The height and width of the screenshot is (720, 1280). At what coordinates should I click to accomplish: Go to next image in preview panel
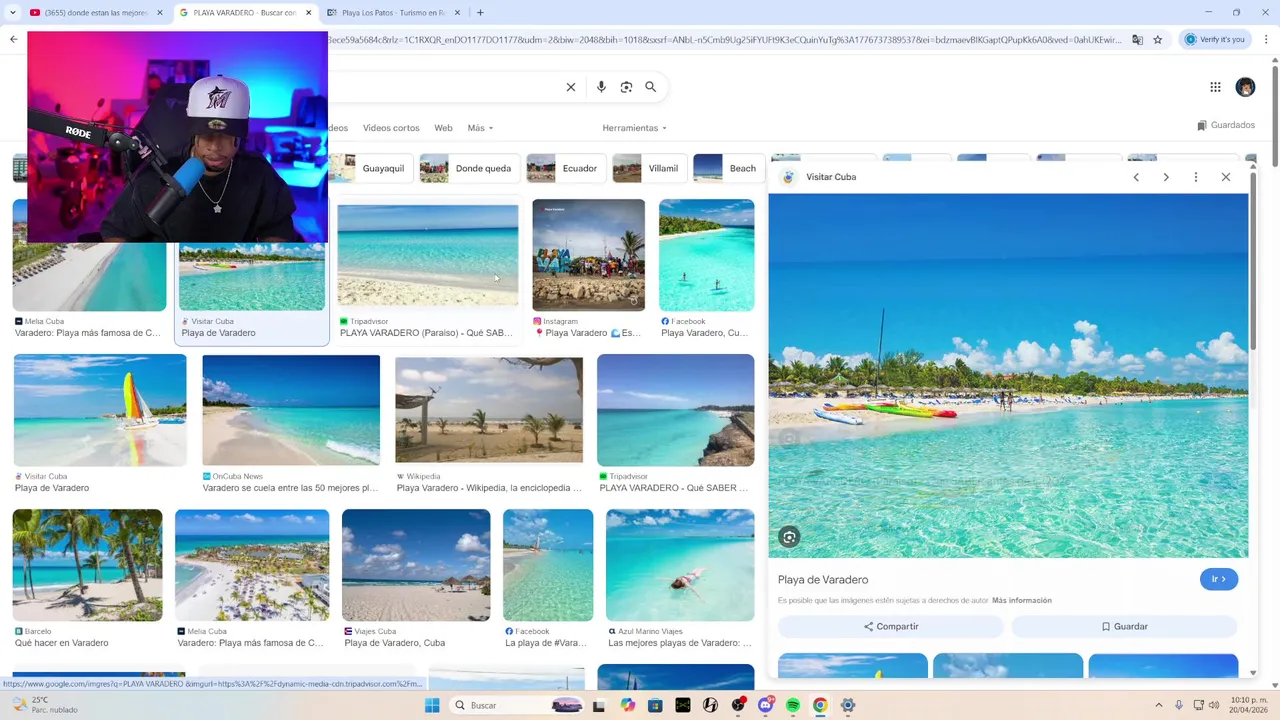[1166, 177]
